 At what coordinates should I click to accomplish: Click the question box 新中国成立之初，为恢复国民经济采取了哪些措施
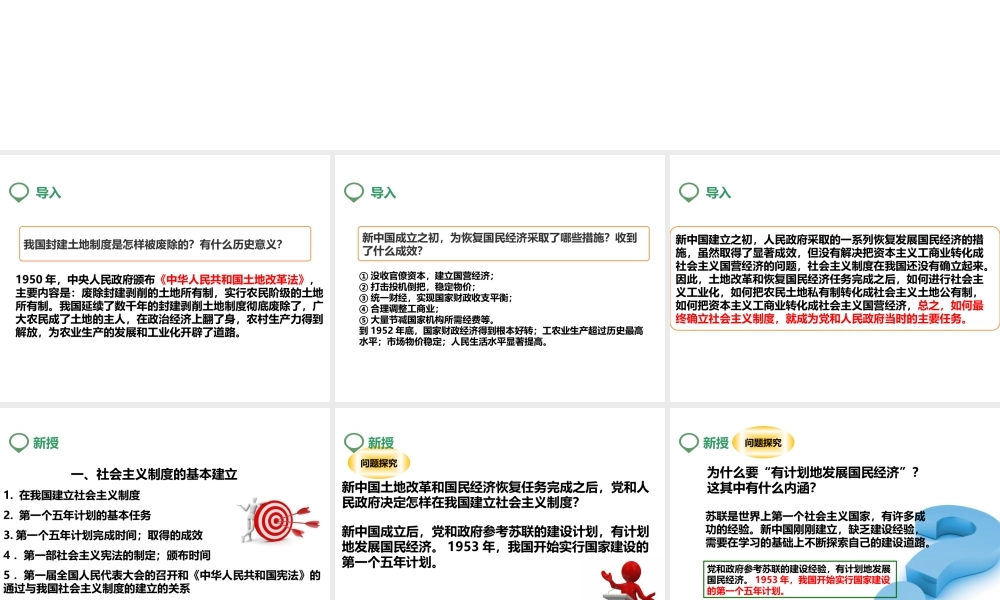(x=504, y=244)
